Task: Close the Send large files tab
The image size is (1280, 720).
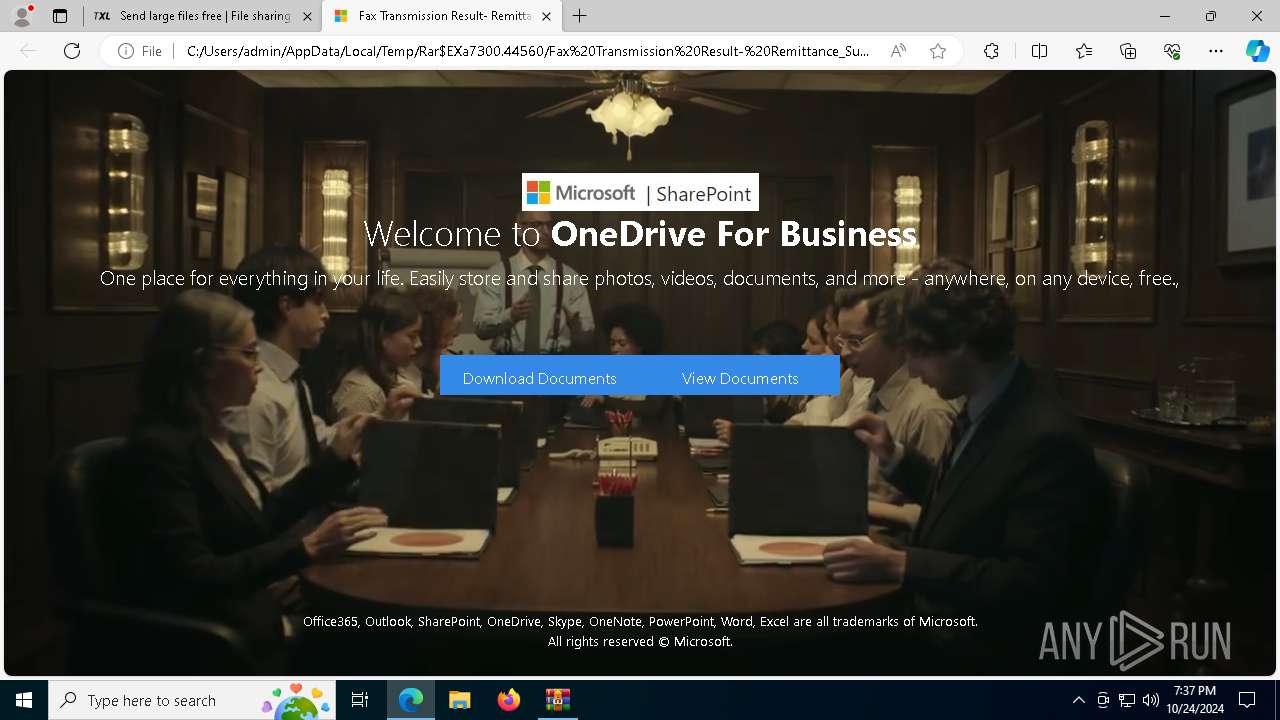Action: pos(307,16)
